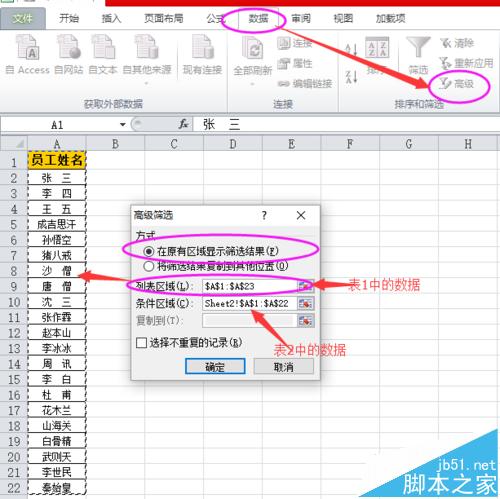Select column B header
The image size is (500, 499).
click(x=115, y=144)
